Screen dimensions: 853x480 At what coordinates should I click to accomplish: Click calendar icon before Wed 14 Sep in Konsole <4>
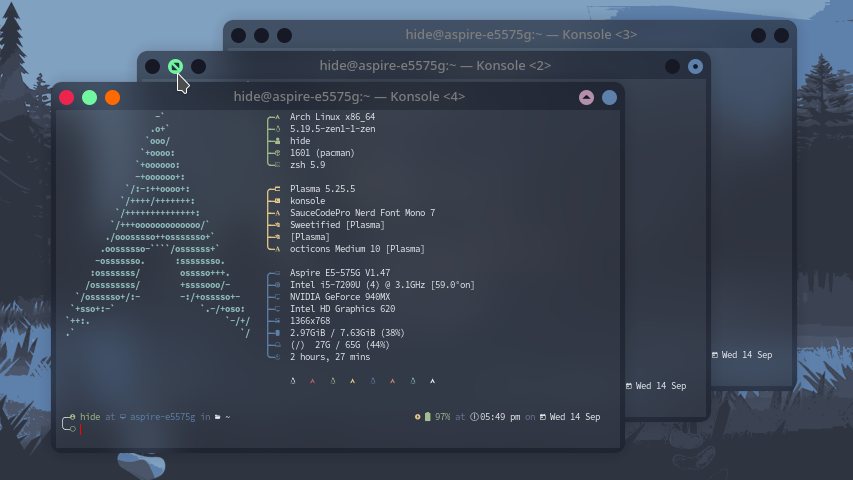pos(542,417)
